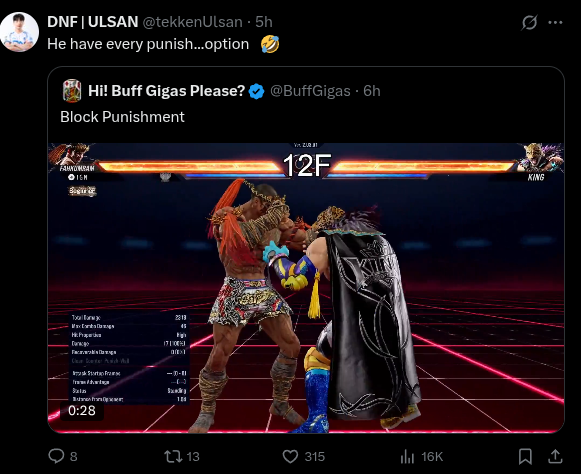
Task: Click the DNF | ULSAN display name
Action: pyautogui.click(x=93, y=22)
